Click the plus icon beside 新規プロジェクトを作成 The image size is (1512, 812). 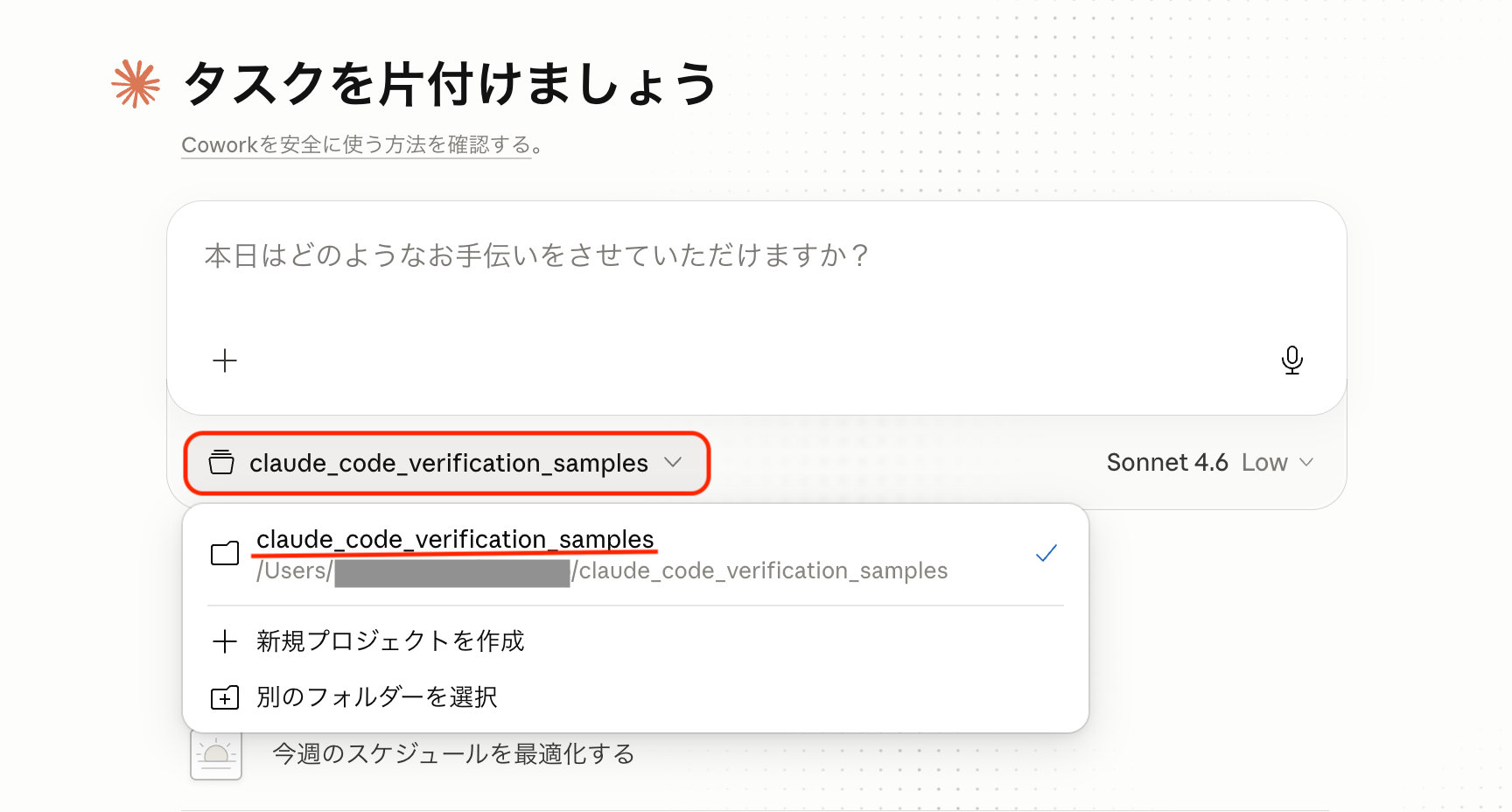coord(225,641)
